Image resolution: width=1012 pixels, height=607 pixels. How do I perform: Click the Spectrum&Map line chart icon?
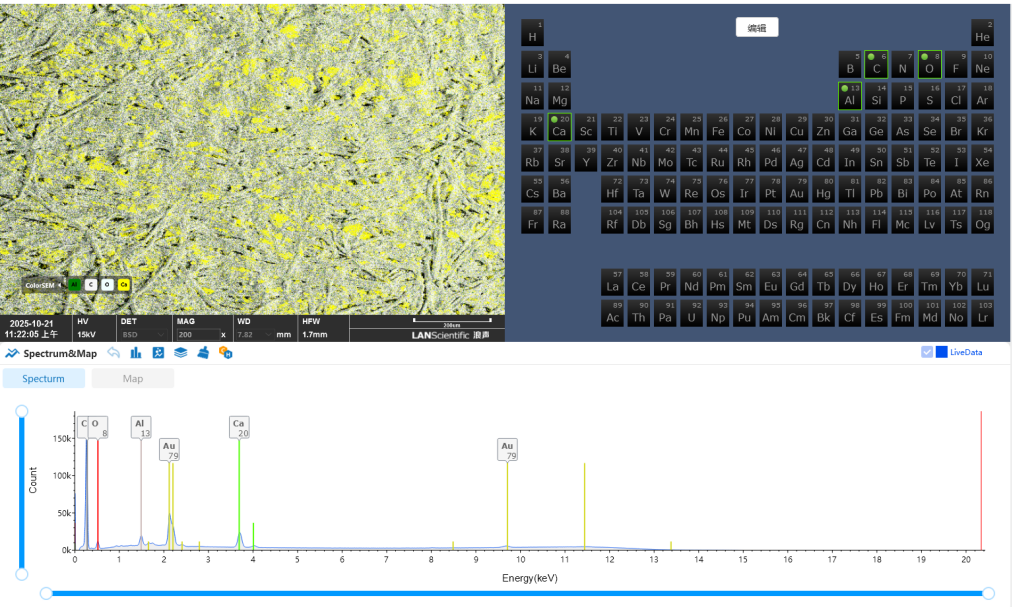(12, 353)
